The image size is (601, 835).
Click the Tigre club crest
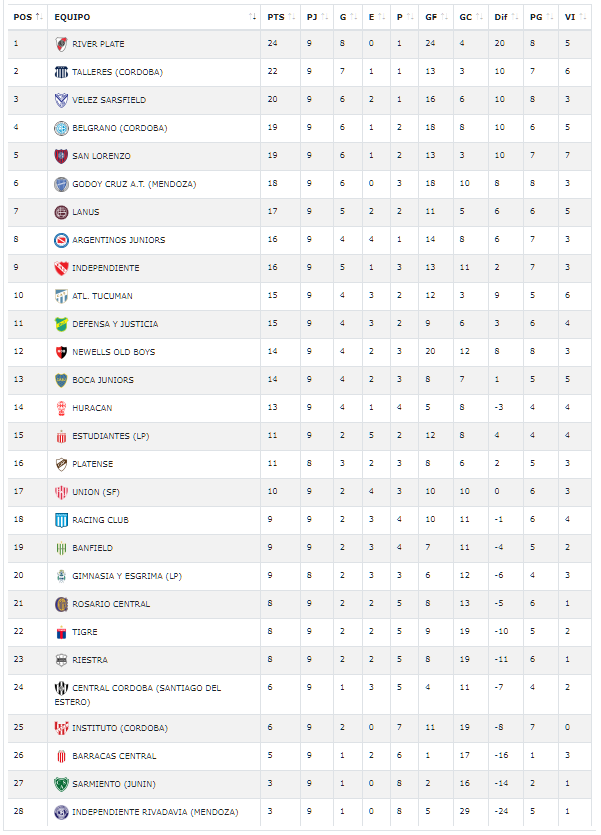pos(61,632)
